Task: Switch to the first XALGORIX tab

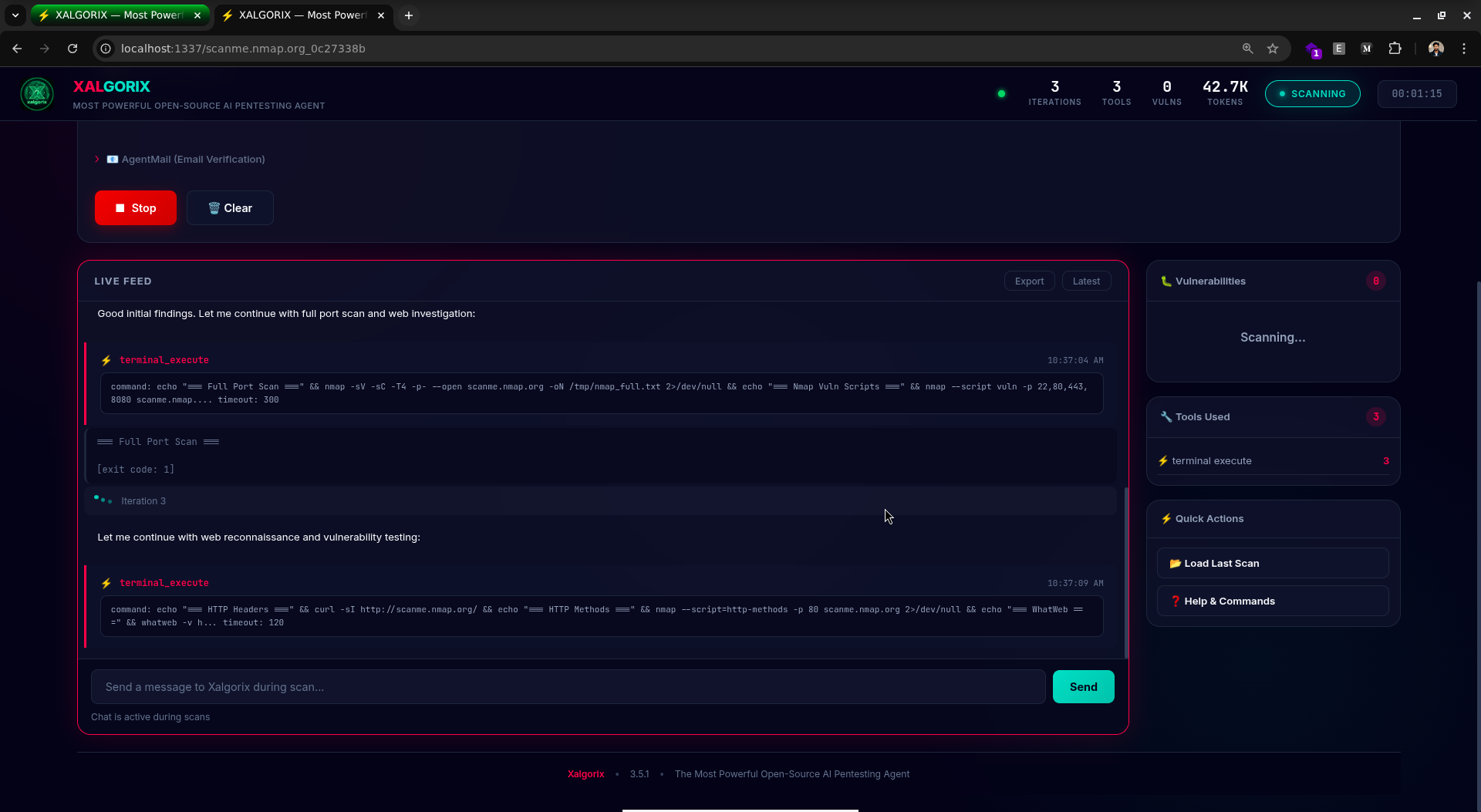Action: 120,15
